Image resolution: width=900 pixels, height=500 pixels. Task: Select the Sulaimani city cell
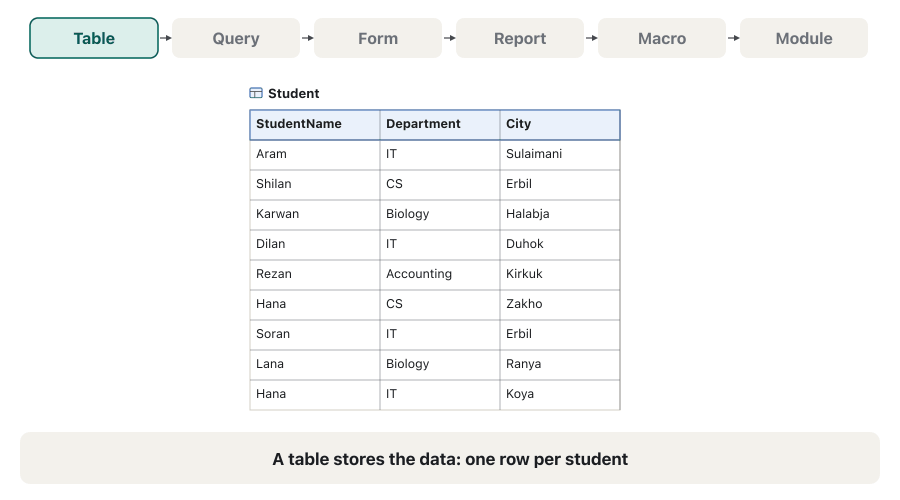coord(560,154)
